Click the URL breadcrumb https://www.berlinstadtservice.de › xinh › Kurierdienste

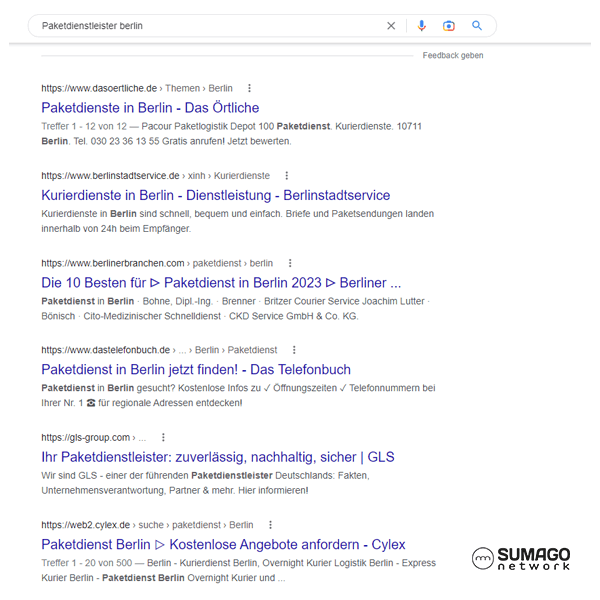(x=155, y=176)
